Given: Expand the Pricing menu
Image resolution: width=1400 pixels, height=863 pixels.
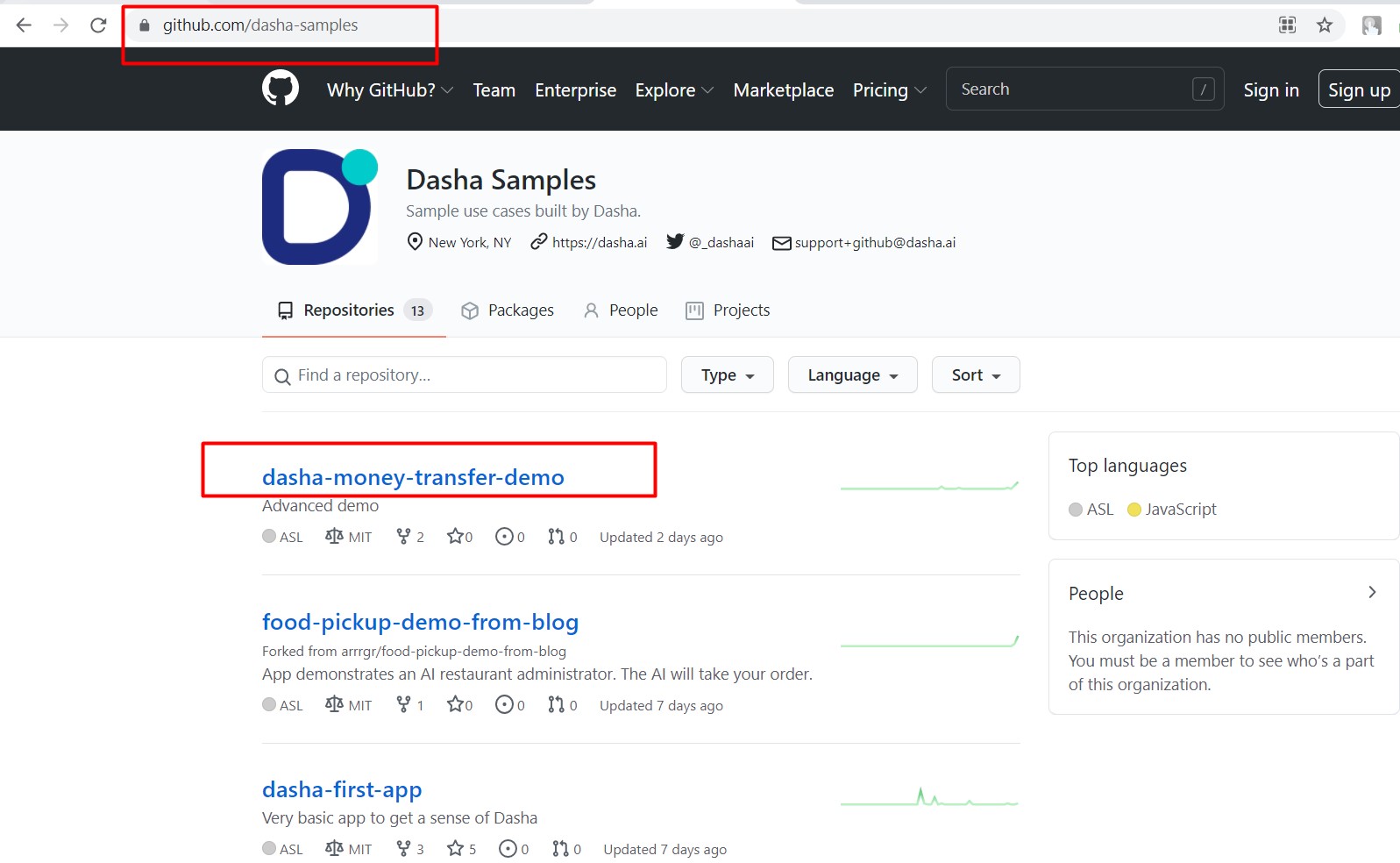Looking at the screenshot, I should 890,90.
